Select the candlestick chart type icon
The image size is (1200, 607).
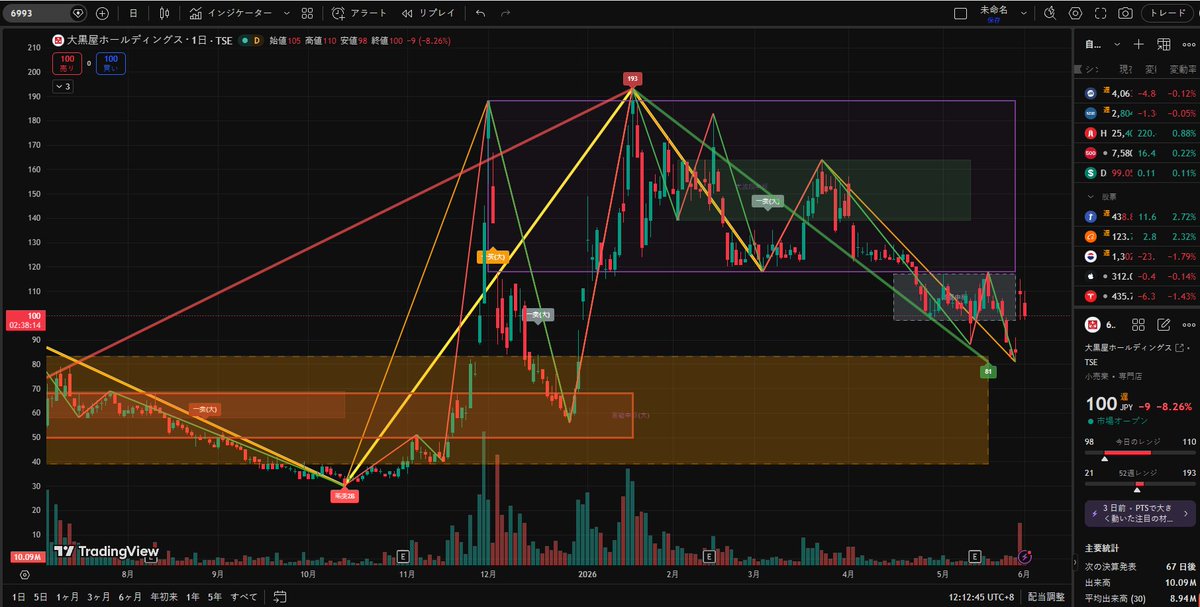point(165,14)
